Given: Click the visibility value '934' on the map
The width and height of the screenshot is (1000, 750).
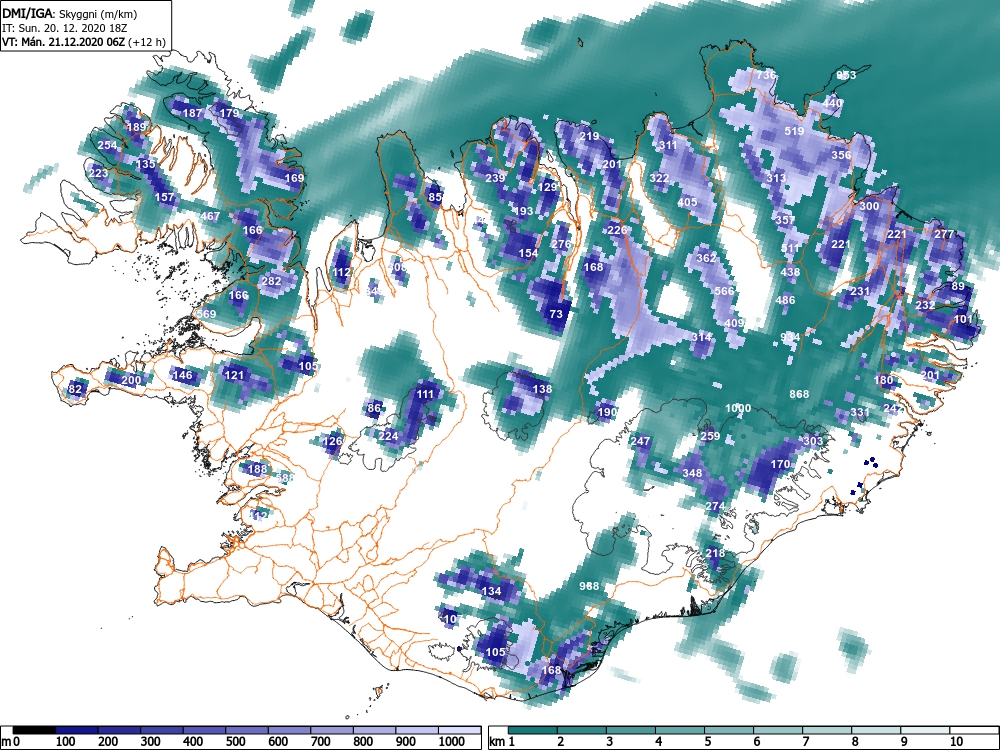Looking at the screenshot, I should point(790,337).
